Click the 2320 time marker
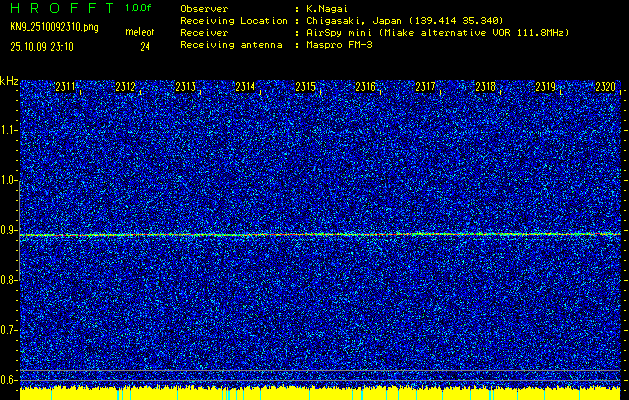The image size is (629, 400). [605, 88]
